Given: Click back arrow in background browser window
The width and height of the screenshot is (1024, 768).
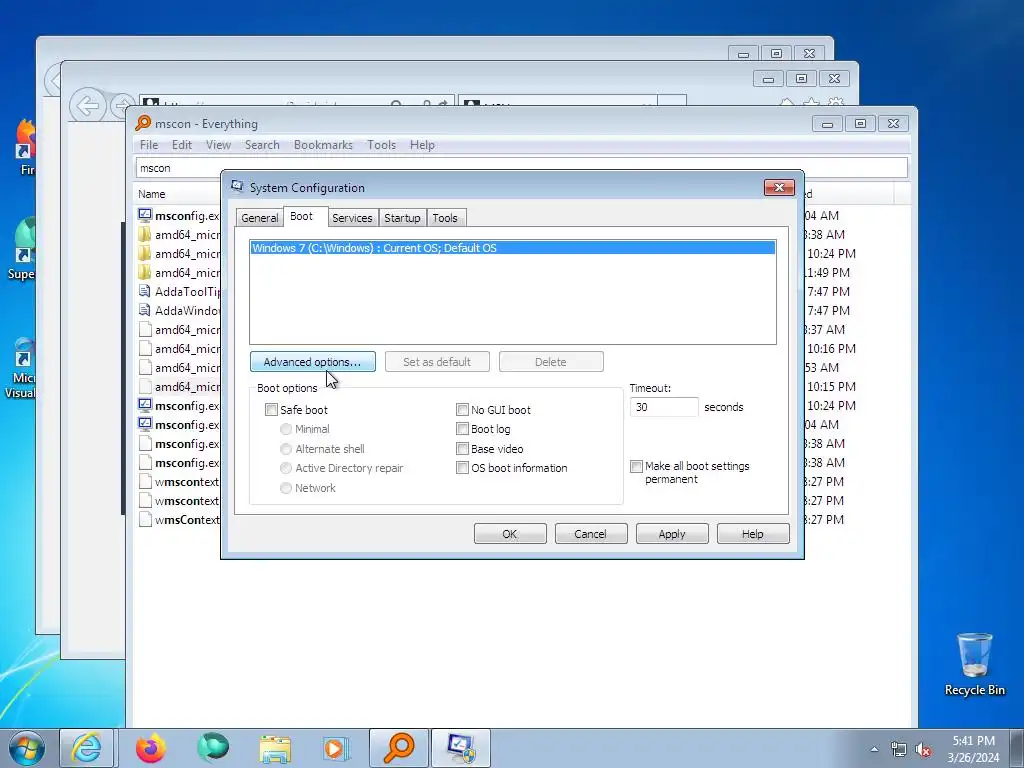Looking at the screenshot, I should coord(88,105).
